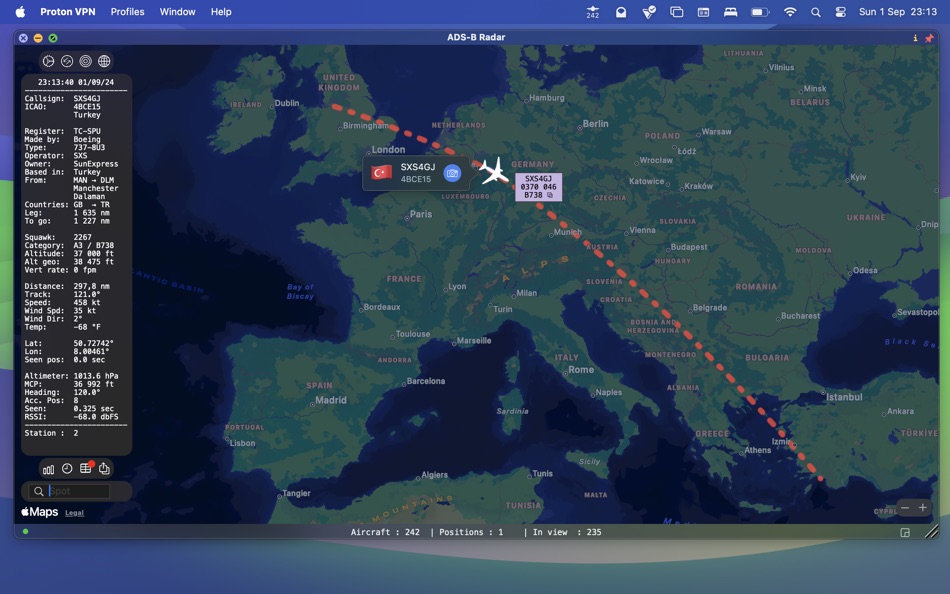
Task: Toggle the green status dot in status bar
Action: tap(25, 532)
